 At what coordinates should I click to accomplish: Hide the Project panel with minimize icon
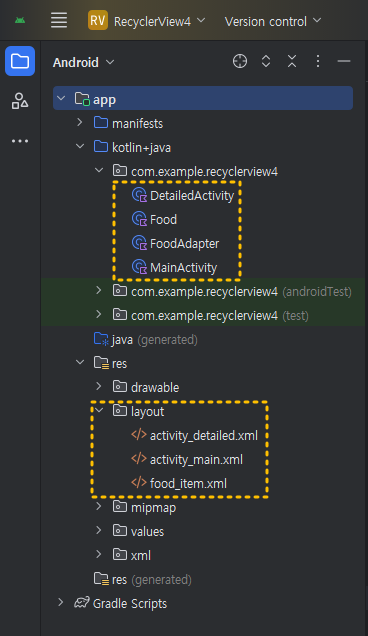pos(344,61)
